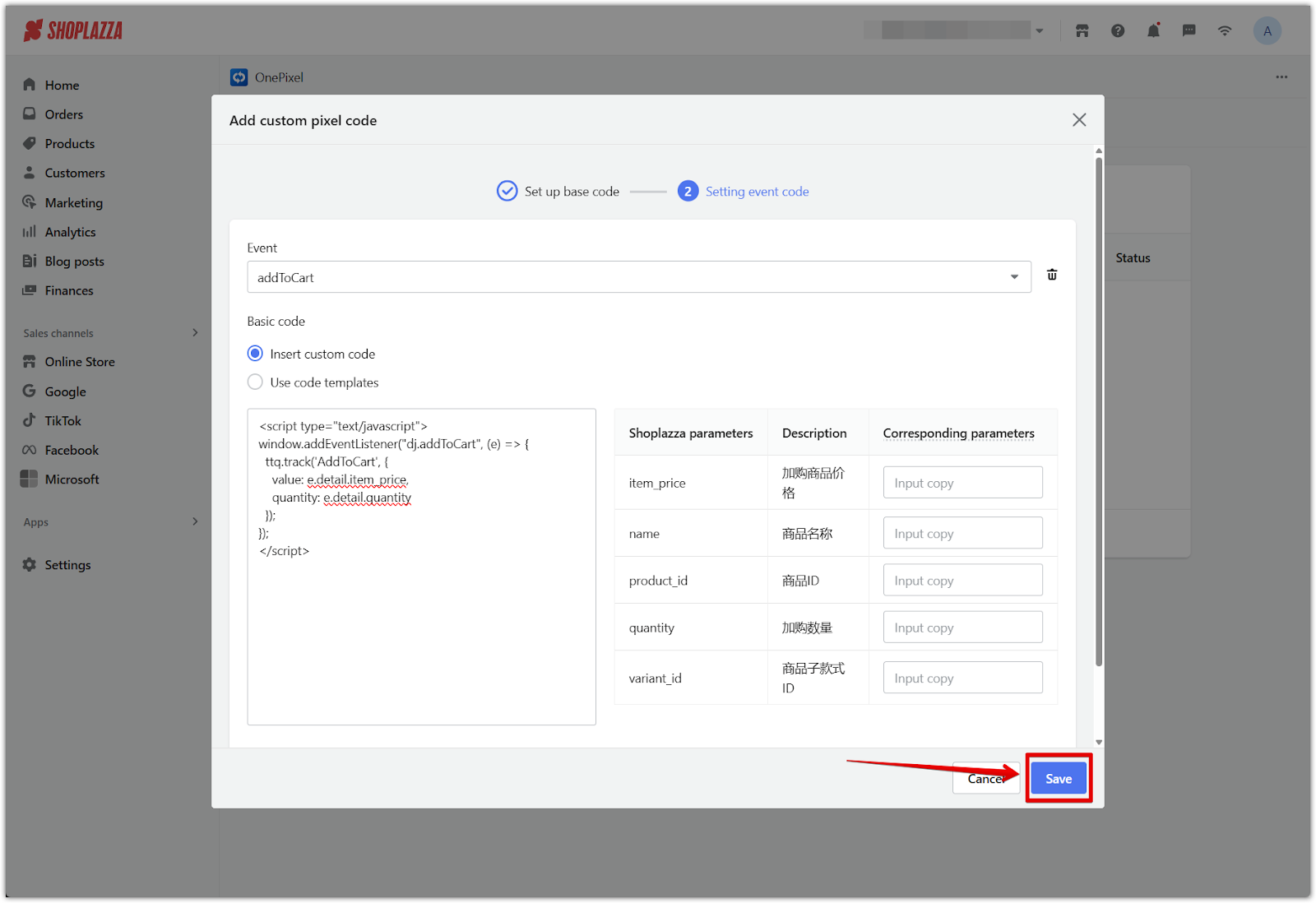Open the chat message icon
The height and width of the screenshot is (903, 1316).
(x=1189, y=31)
